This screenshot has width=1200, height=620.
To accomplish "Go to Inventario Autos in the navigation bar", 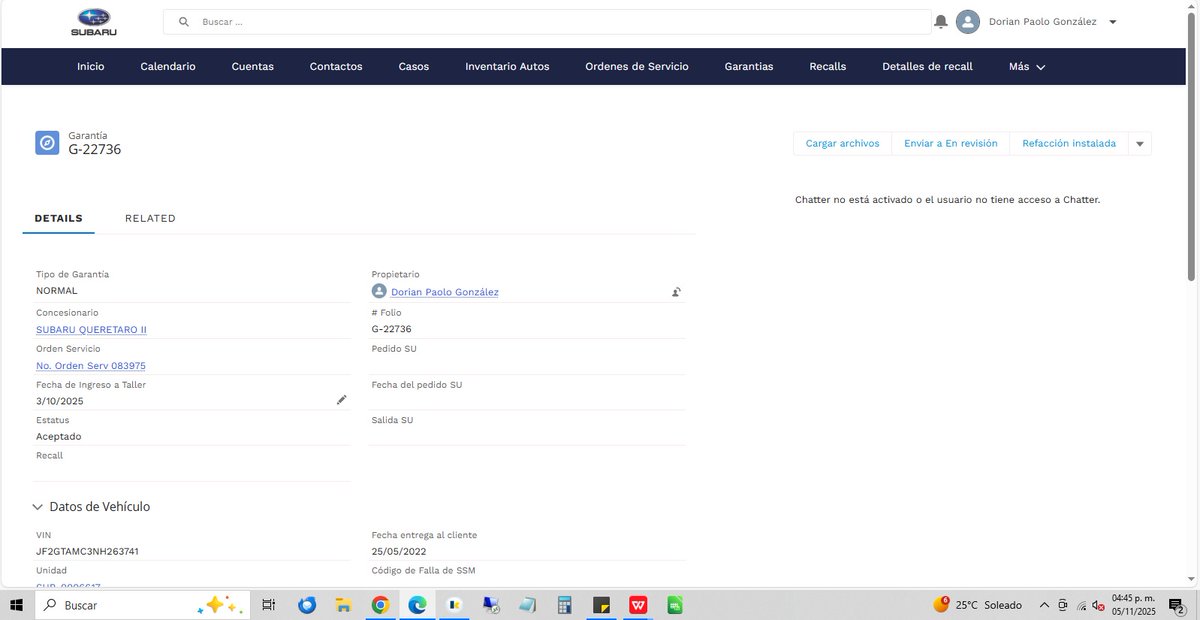I will (x=507, y=67).
